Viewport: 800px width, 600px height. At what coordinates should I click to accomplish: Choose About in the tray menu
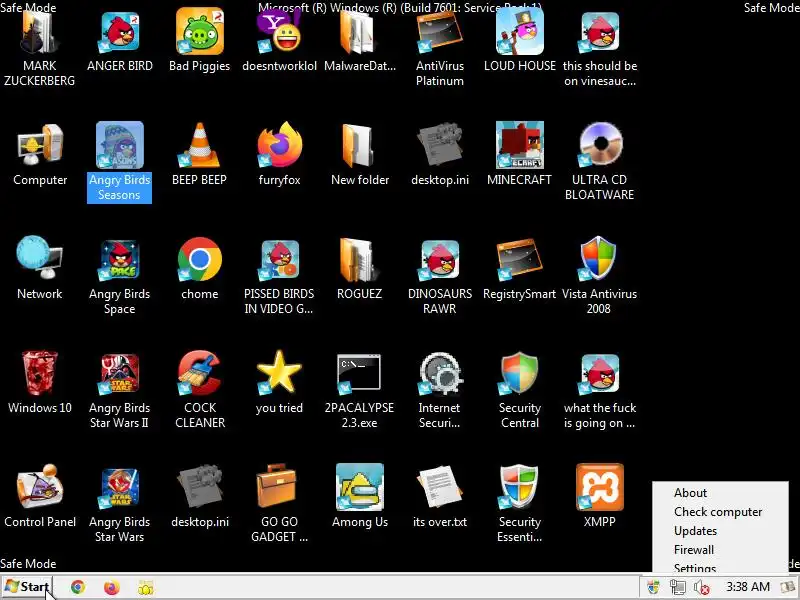tap(690, 493)
